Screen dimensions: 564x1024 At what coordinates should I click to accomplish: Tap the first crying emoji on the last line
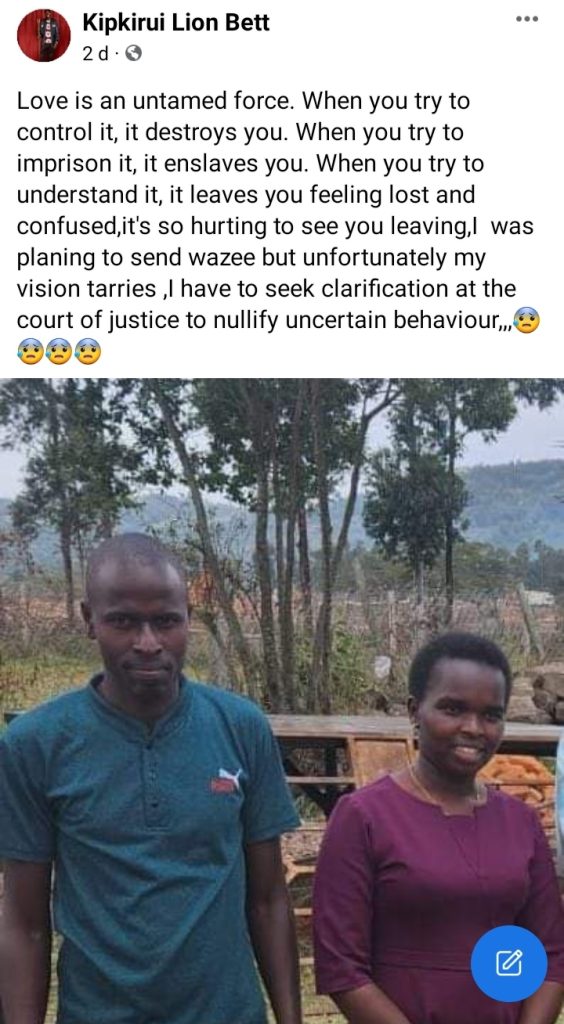click(x=30, y=352)
